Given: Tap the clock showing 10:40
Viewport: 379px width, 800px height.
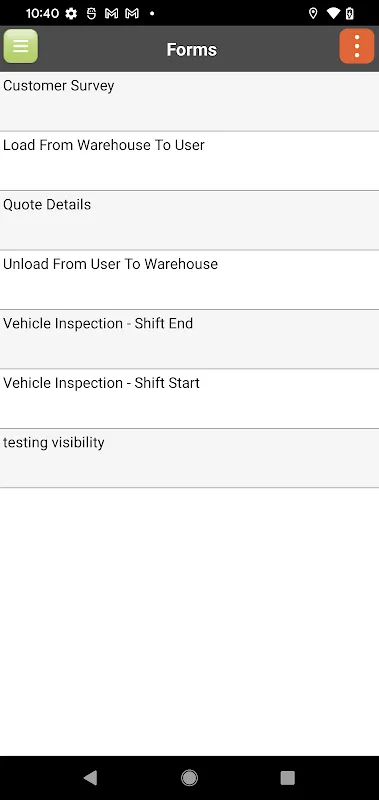Looking at the screenshot, I should click(42, 14).
